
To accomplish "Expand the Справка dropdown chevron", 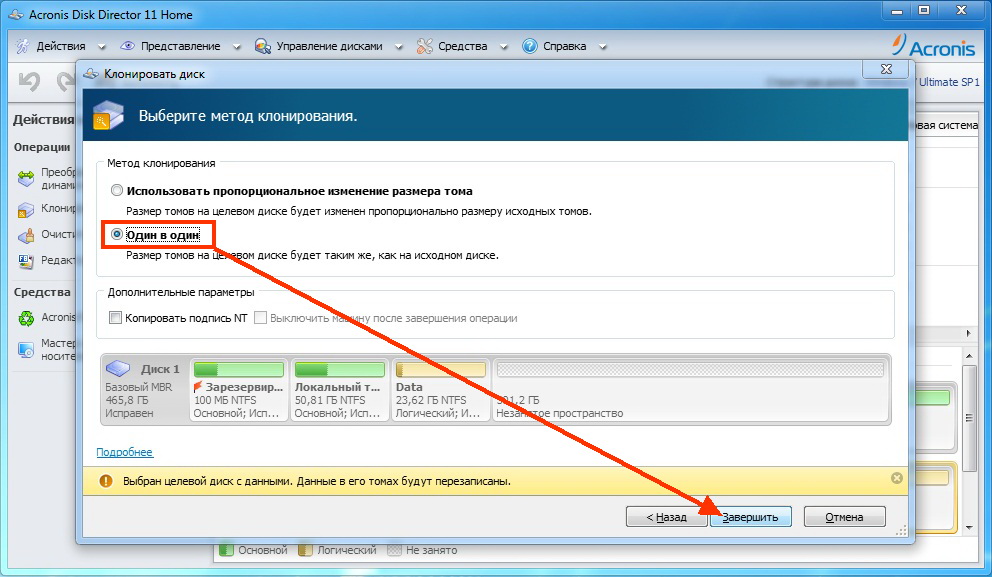I will click(x=602, y=45).
